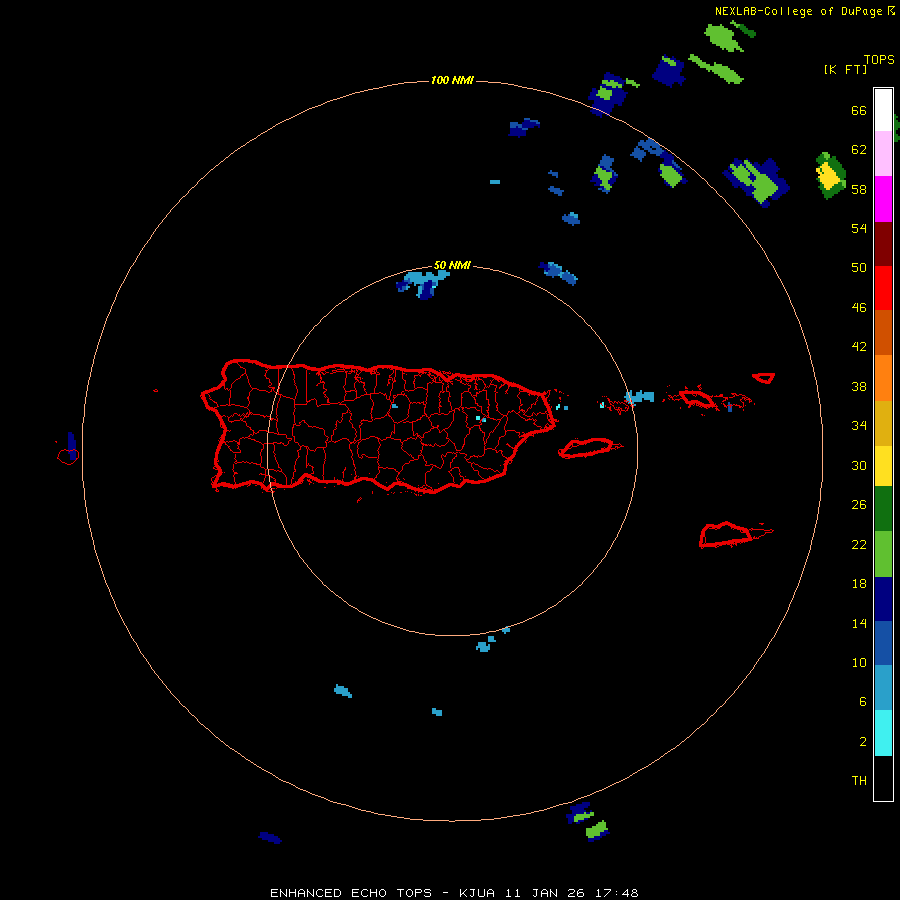Click the 38 legend value
Image resolution: width=900 pixels, height=900 pixels.
click(859, 386)
